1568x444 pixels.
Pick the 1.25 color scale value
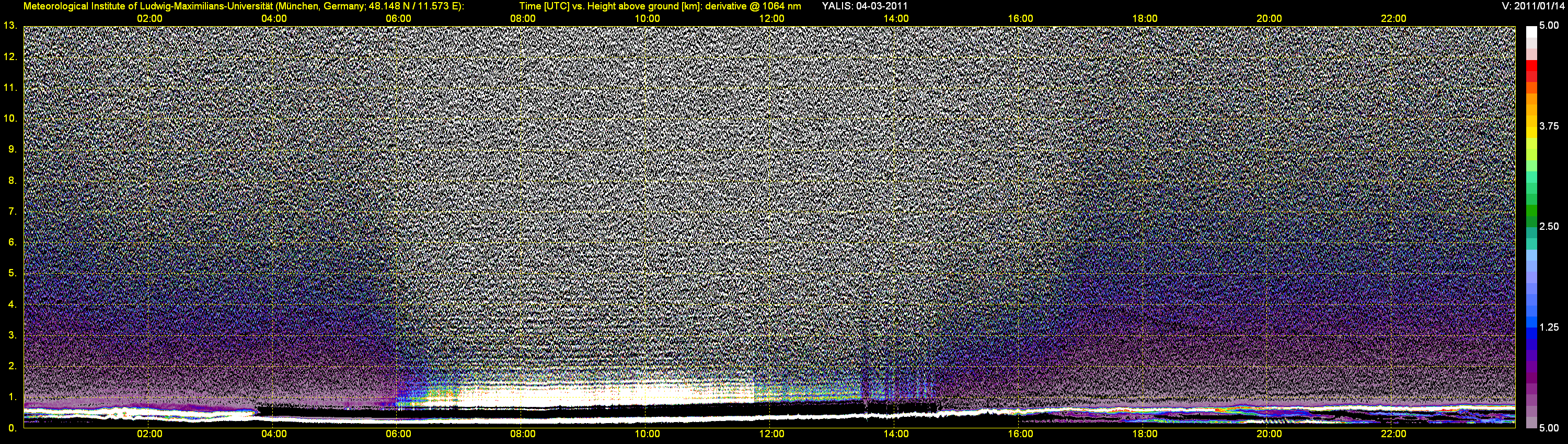tap(1549, 327)
